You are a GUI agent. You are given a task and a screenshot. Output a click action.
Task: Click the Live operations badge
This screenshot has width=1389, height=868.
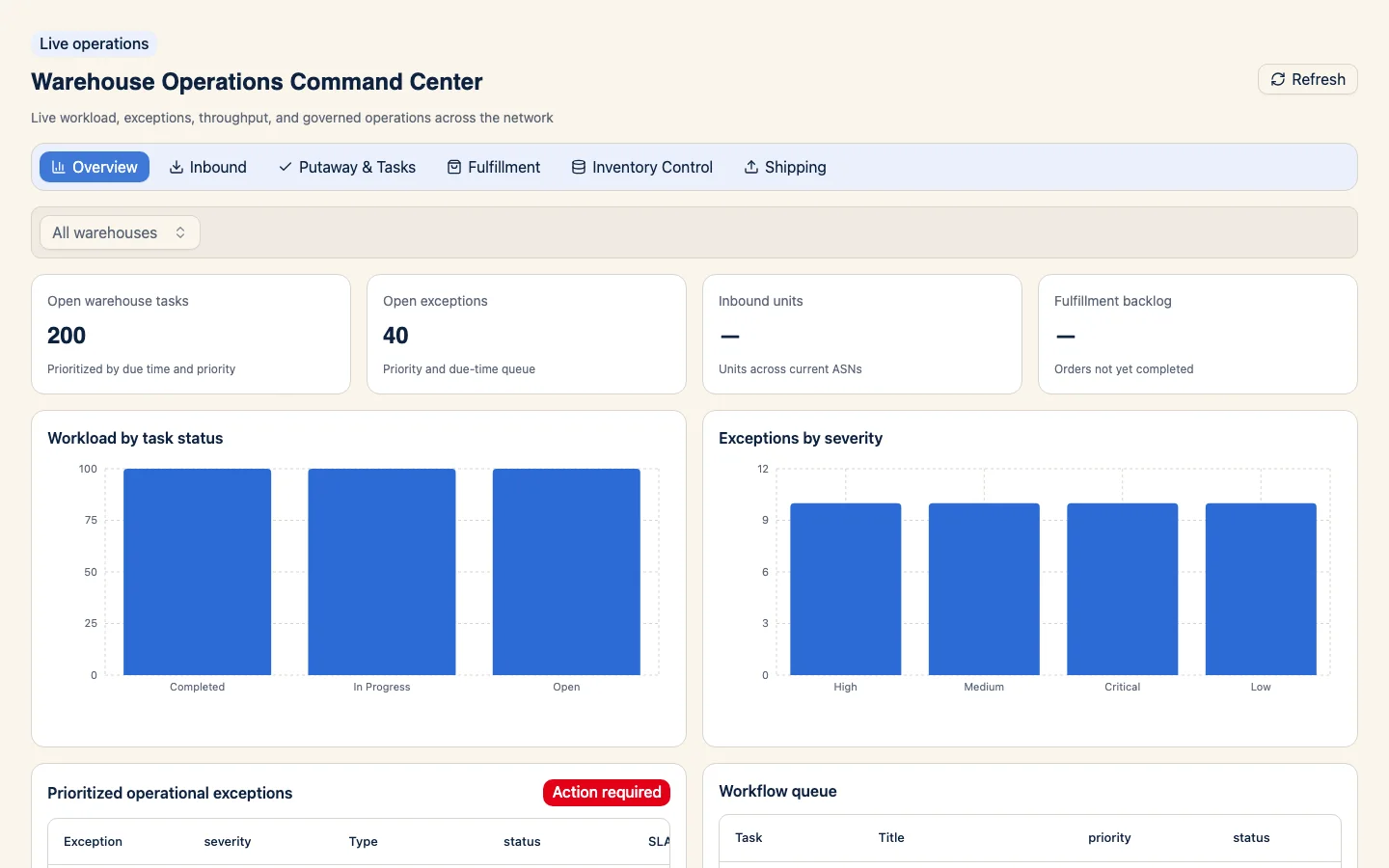coord(95,43)
